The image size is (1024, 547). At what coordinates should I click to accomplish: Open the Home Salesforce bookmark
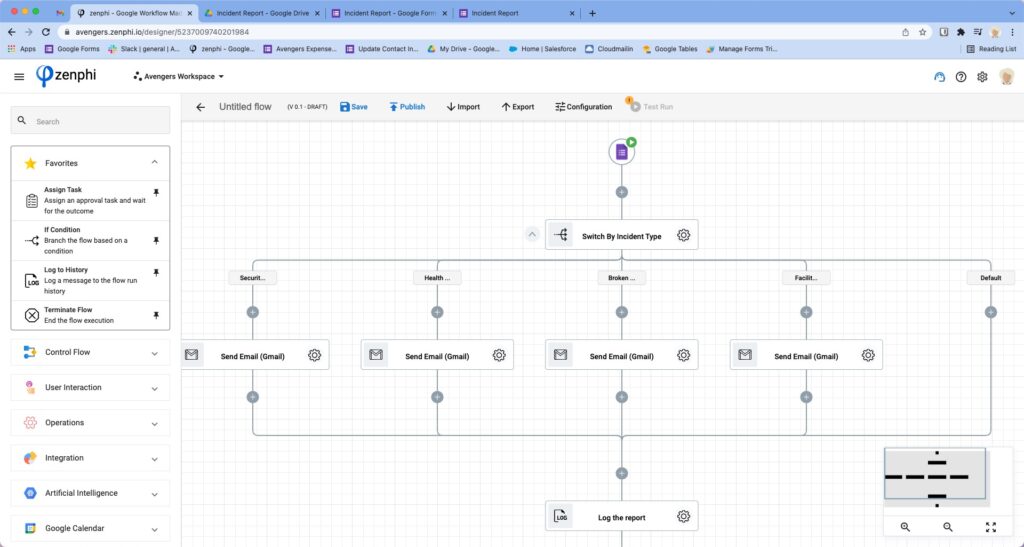click(x=542, y=49)
